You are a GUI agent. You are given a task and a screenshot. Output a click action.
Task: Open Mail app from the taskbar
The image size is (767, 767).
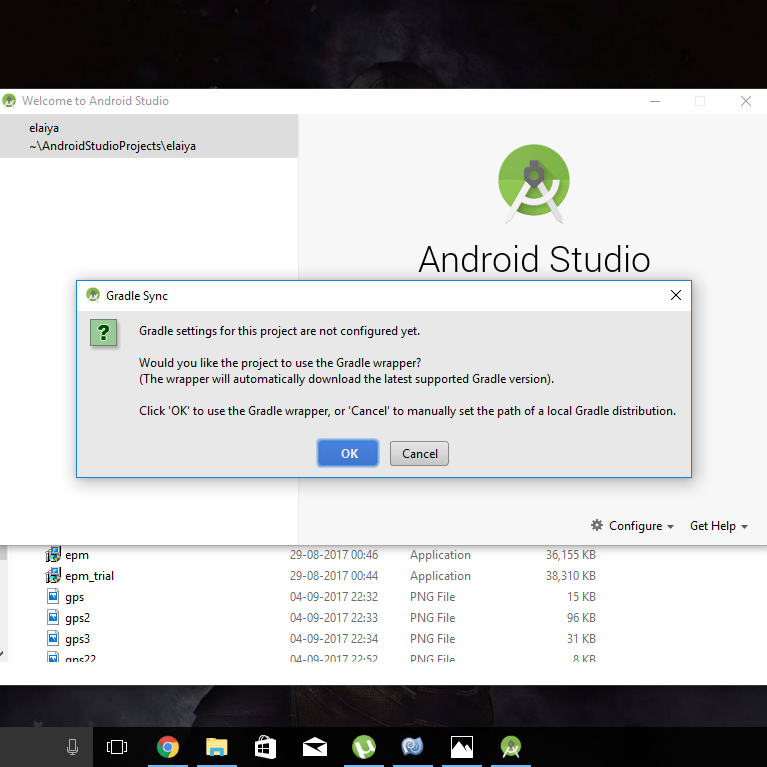[315, 747]
